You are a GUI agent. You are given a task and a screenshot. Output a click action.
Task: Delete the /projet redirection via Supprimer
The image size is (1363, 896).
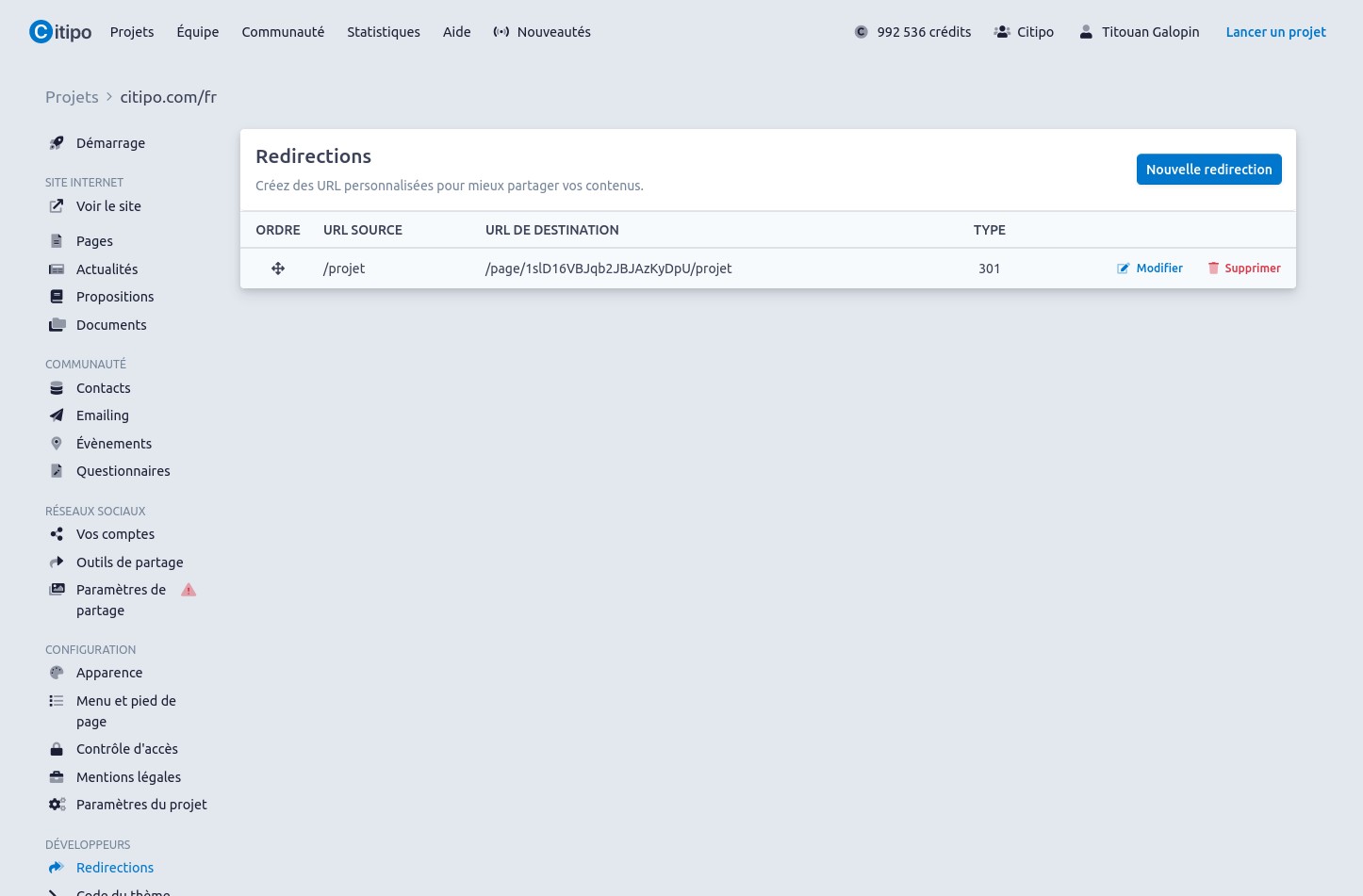pos(1244,269)
